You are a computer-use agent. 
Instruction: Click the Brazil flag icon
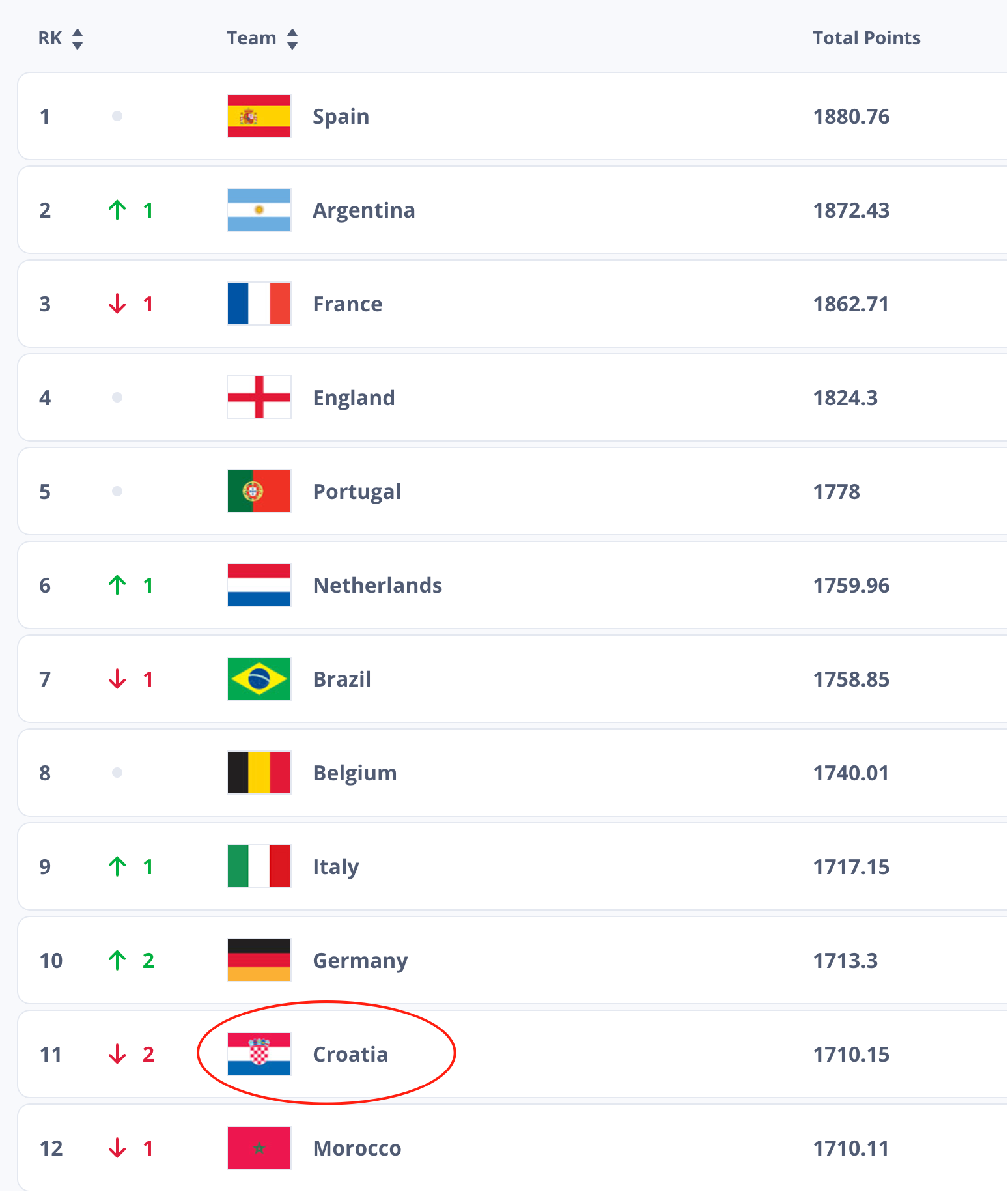[259, 679]
